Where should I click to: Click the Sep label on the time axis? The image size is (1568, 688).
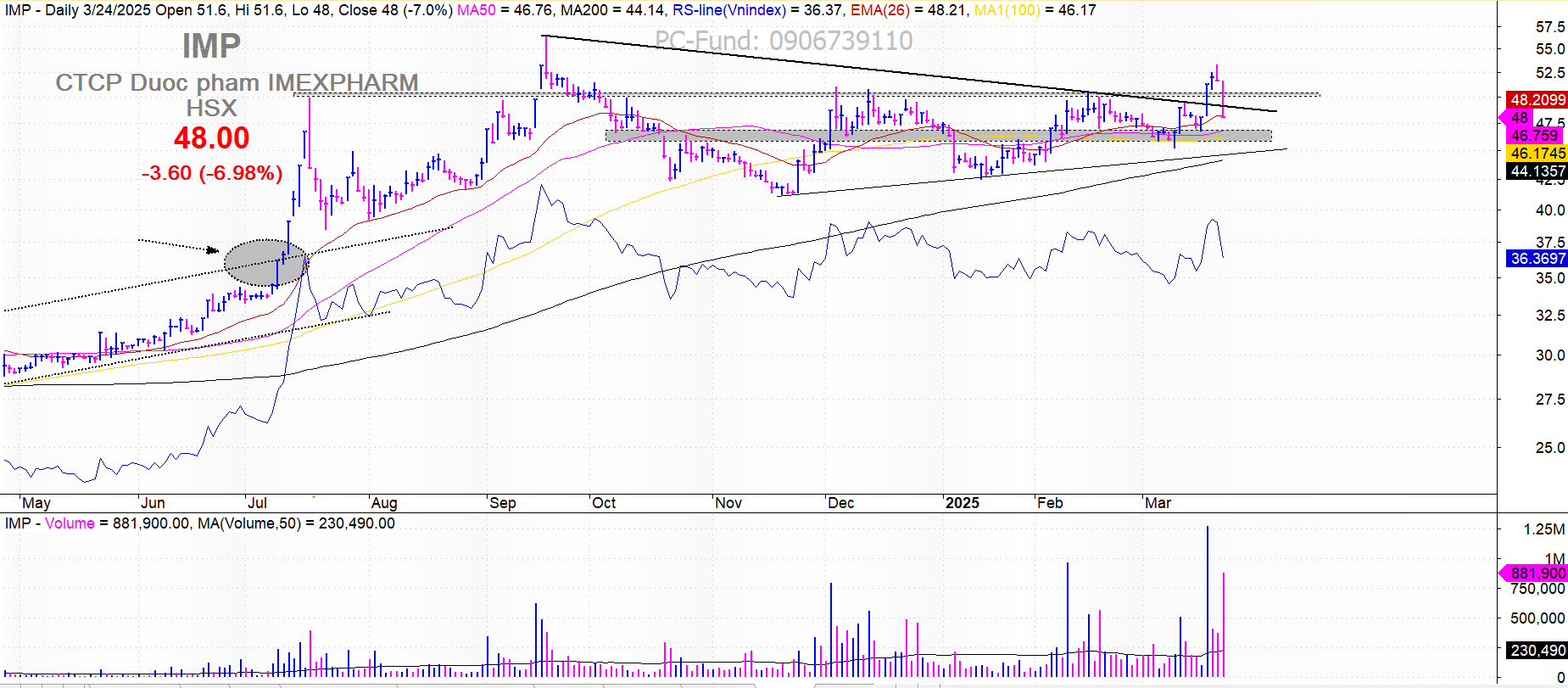pyautogui.click(x=503, y=503)
